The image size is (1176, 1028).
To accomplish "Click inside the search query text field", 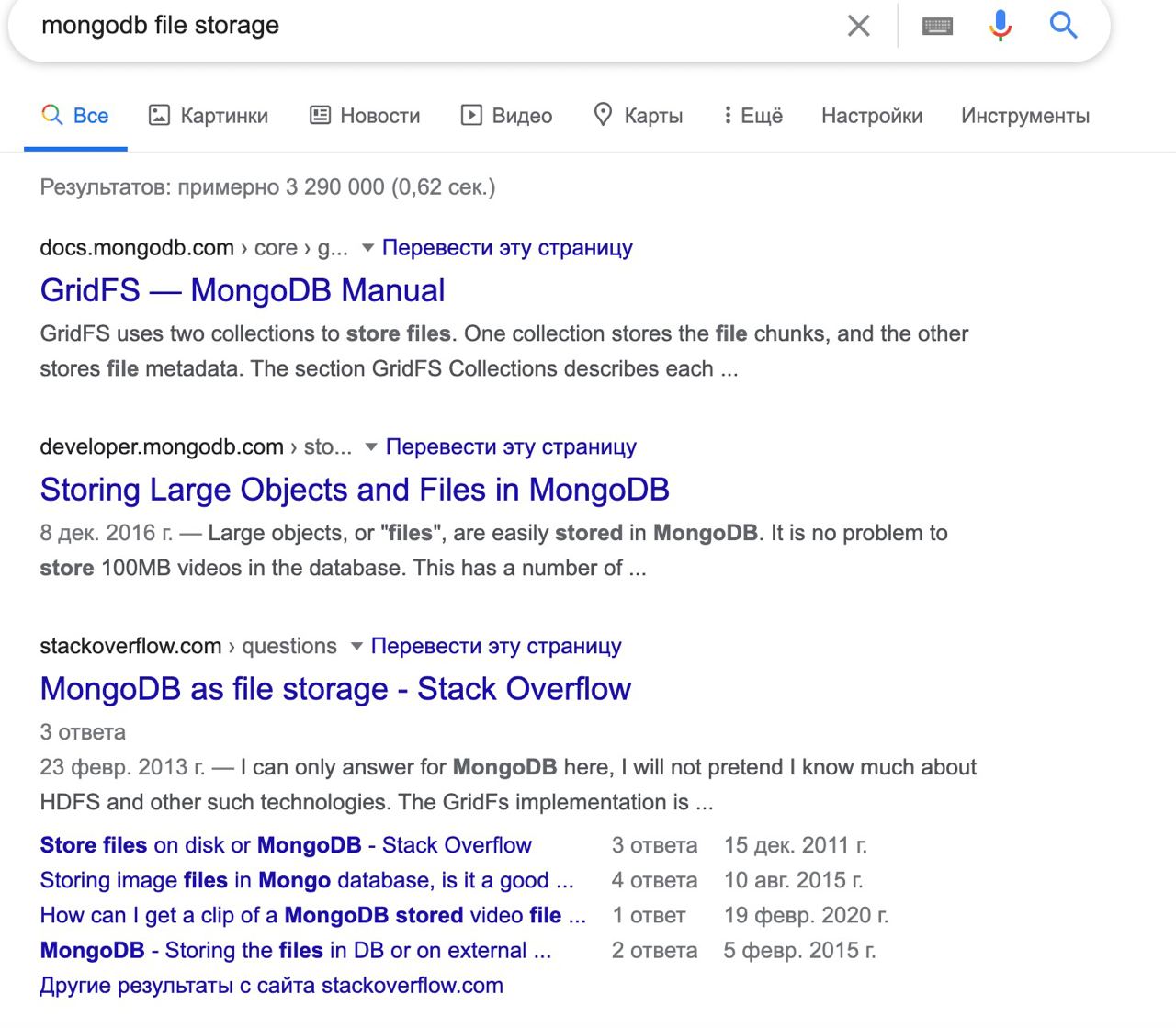I will [x=413, y=26].
